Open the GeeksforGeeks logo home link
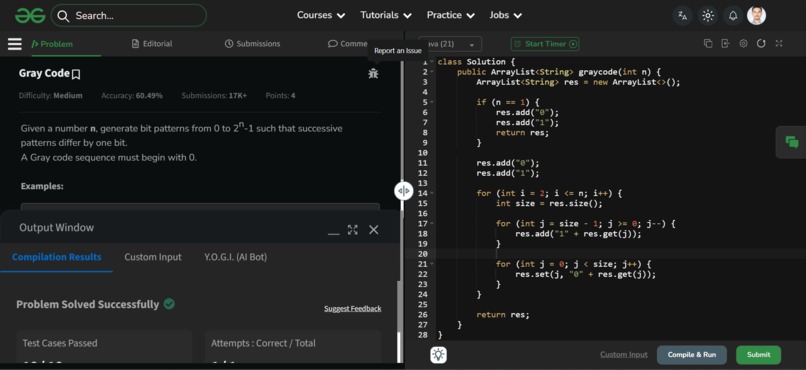Image resolution: width=806 pixels, height=370 pixels. (x=30, y=16)
